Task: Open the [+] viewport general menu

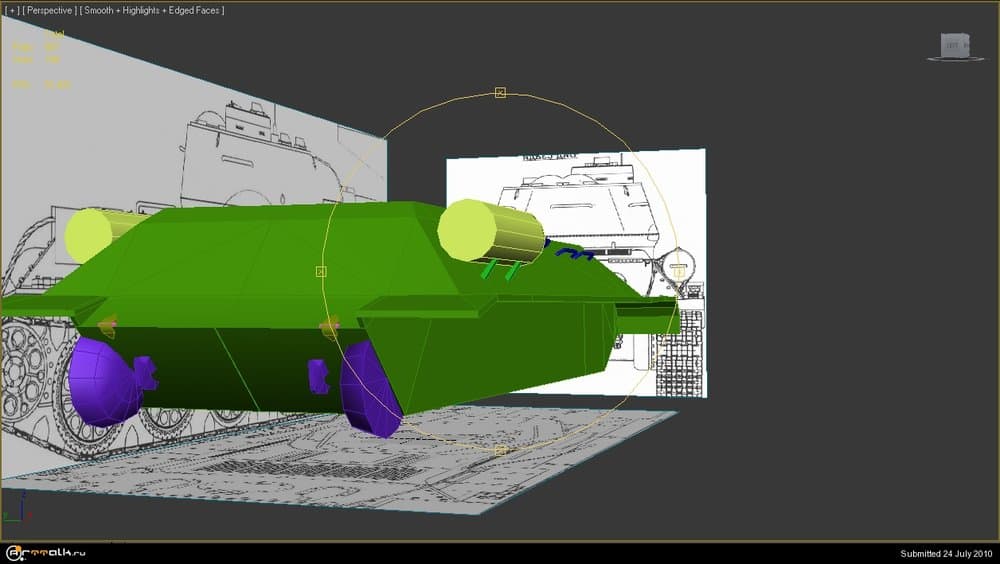Action: 12,10
